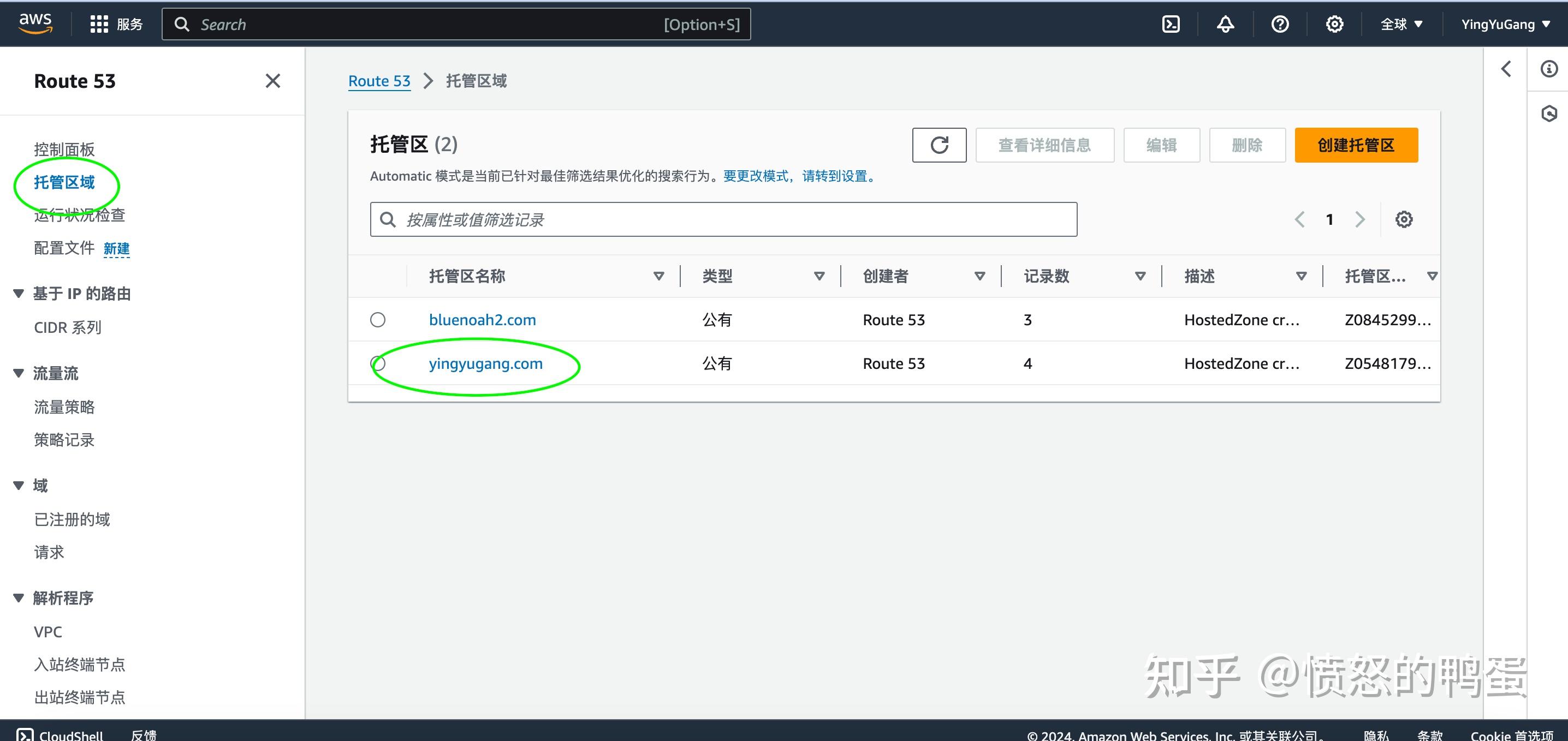Open the 全球 region dropdown
The image size is (1568, 741).
pyautogui.click(x=1401, y=25)
